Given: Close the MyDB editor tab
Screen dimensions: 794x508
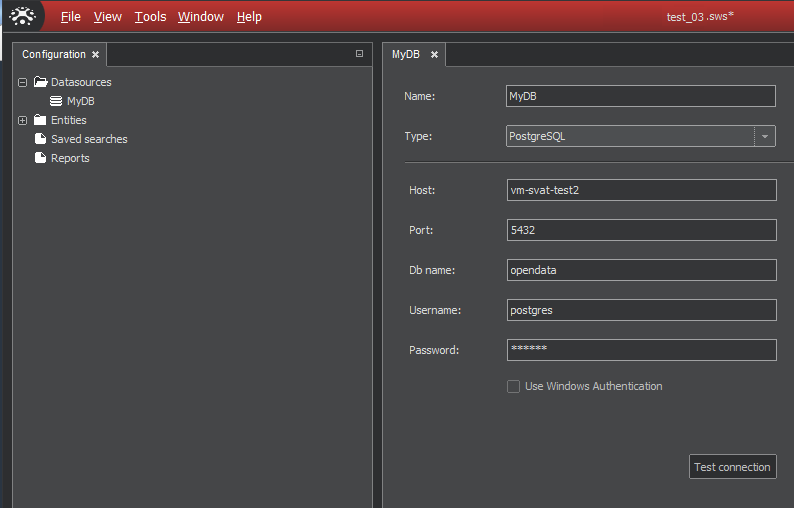Looking at the screenshot, I should point(434,55).
